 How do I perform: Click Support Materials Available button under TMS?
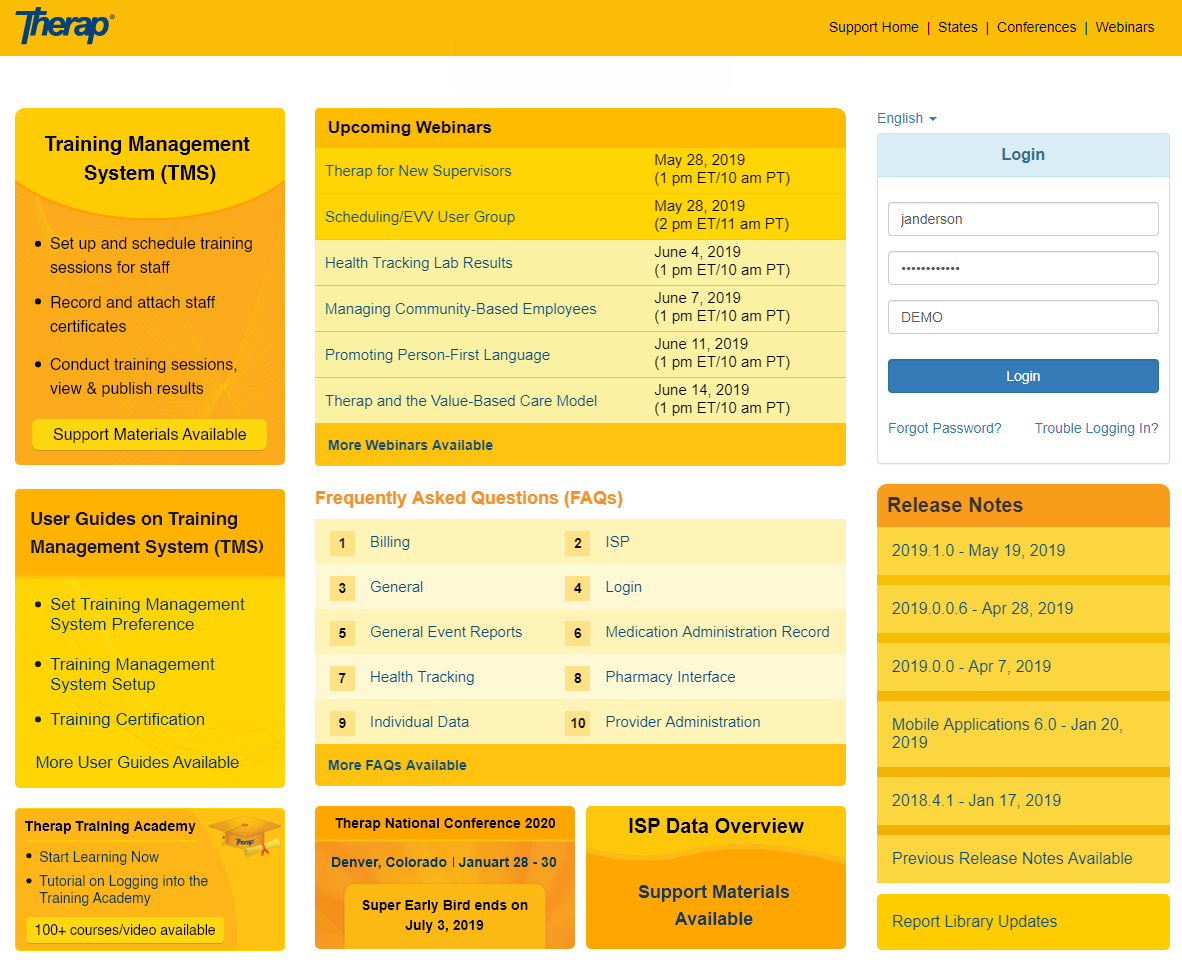tap(149, 435)
